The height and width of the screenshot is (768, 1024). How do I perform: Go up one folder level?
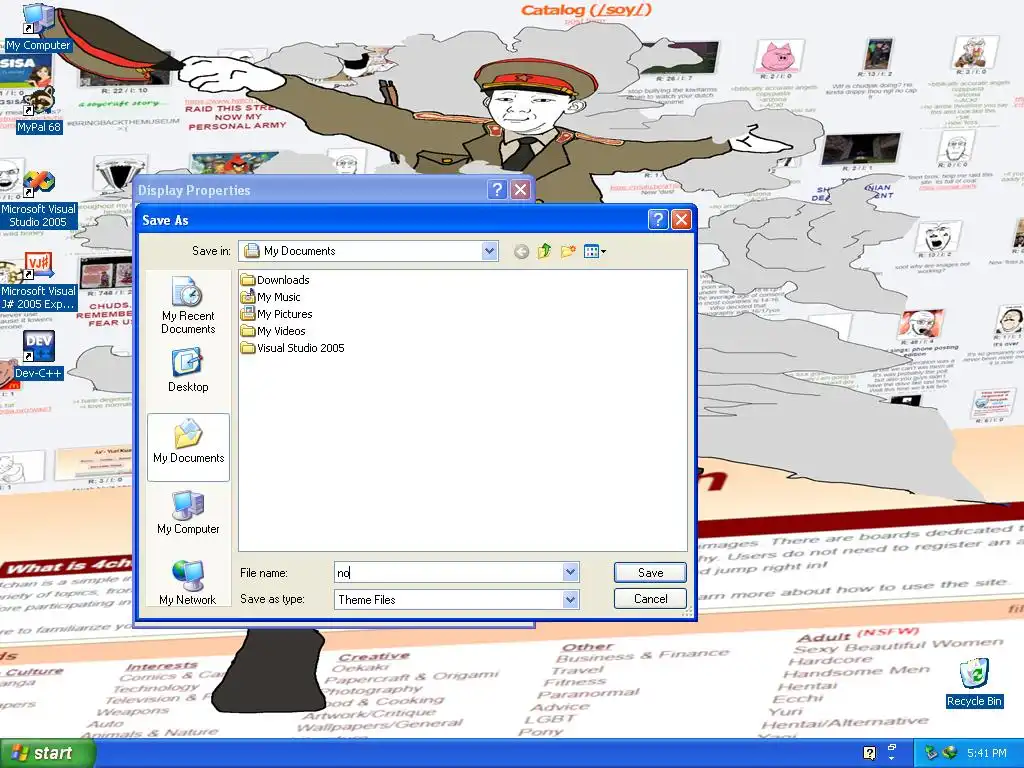[545, 251]
